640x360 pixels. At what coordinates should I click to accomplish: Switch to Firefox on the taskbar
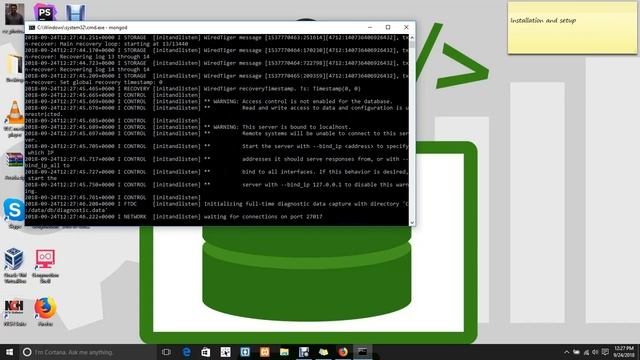tap(343, 352)
